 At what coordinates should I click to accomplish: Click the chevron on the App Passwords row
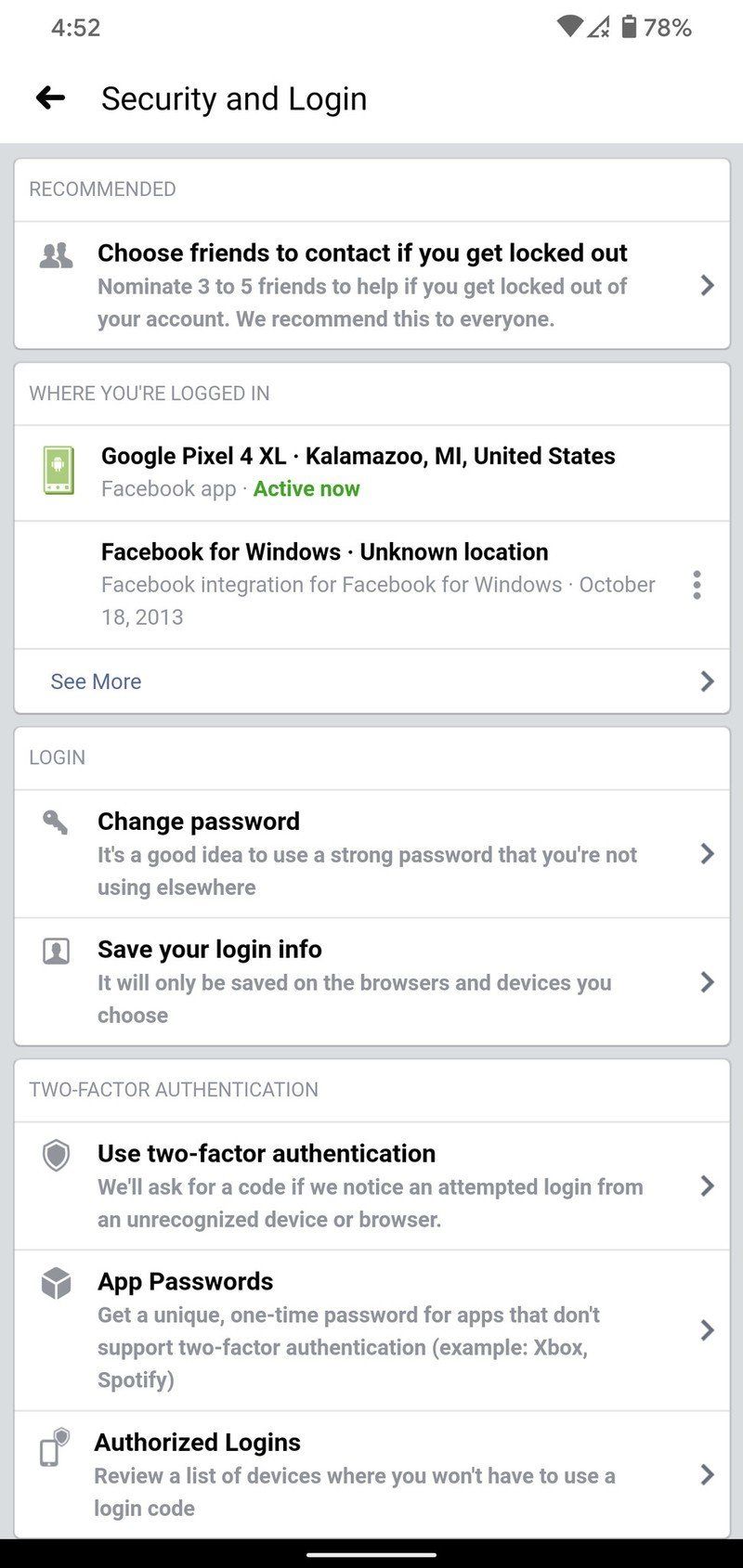pos(708,1330)
